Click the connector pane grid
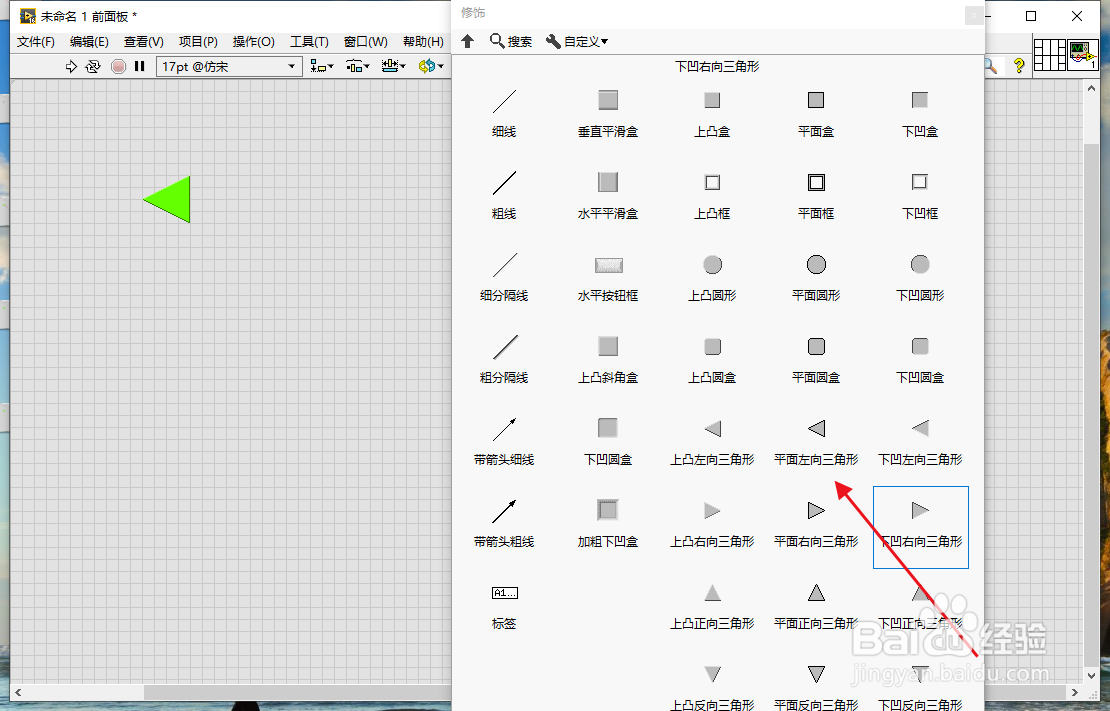1110x711 pixels. tap(1050, 55)
